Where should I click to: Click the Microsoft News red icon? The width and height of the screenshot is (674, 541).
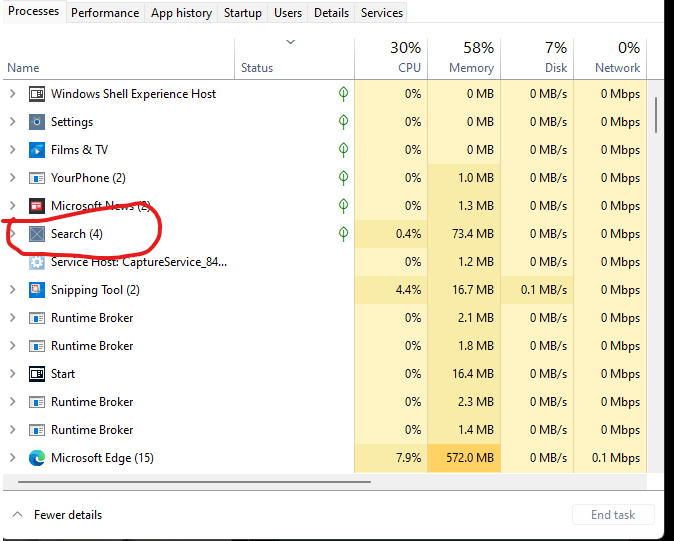point(37,206)
